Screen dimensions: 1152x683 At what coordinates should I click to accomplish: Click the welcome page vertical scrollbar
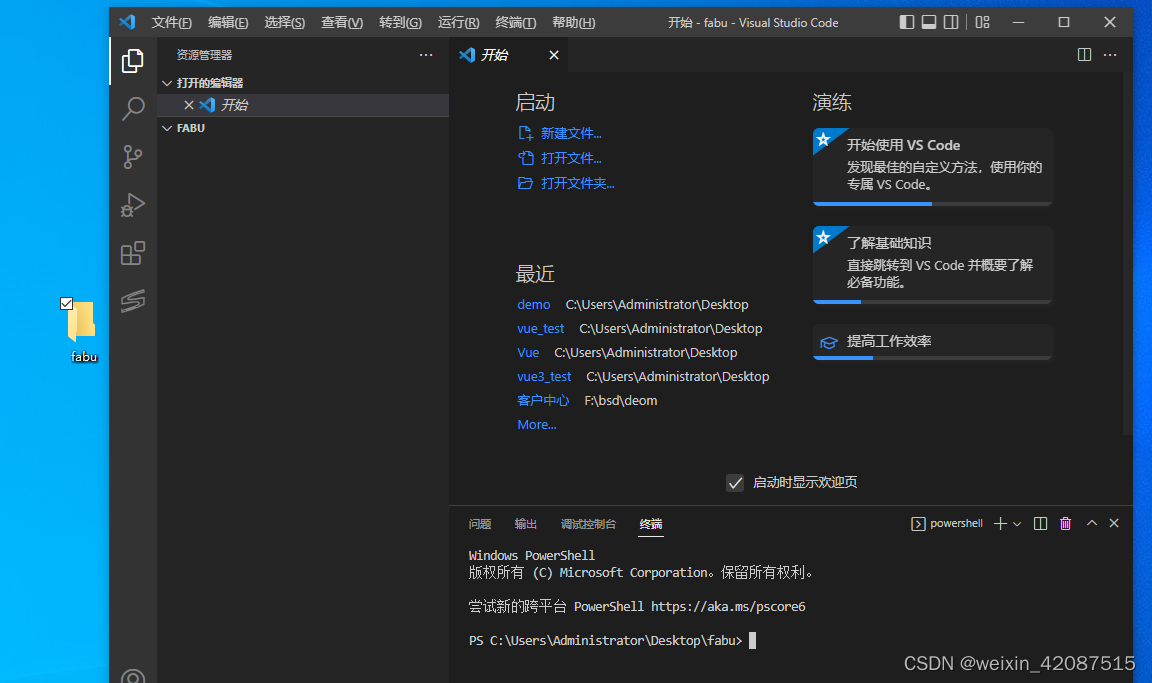(x=1127, y=253)
